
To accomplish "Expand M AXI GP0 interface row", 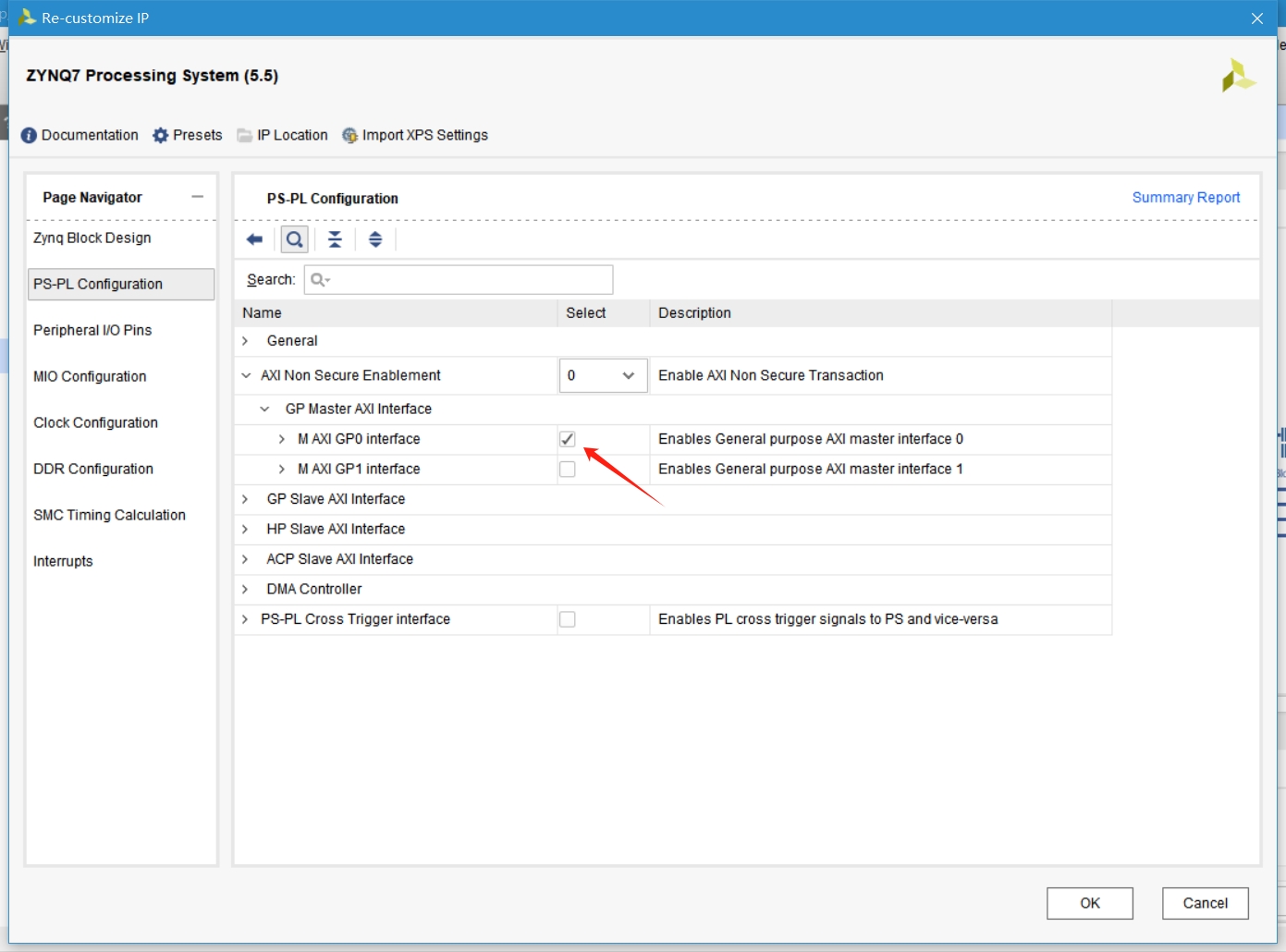I will [282, 439].
